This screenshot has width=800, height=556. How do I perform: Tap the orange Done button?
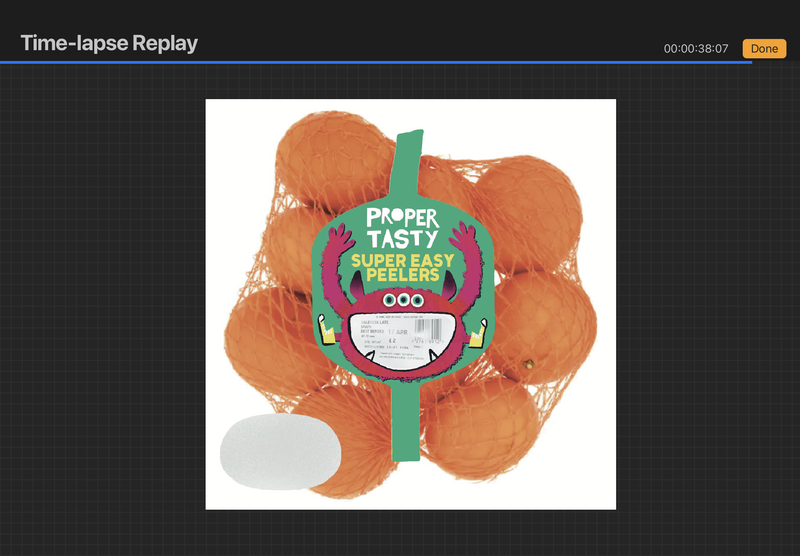pos(764,48)
